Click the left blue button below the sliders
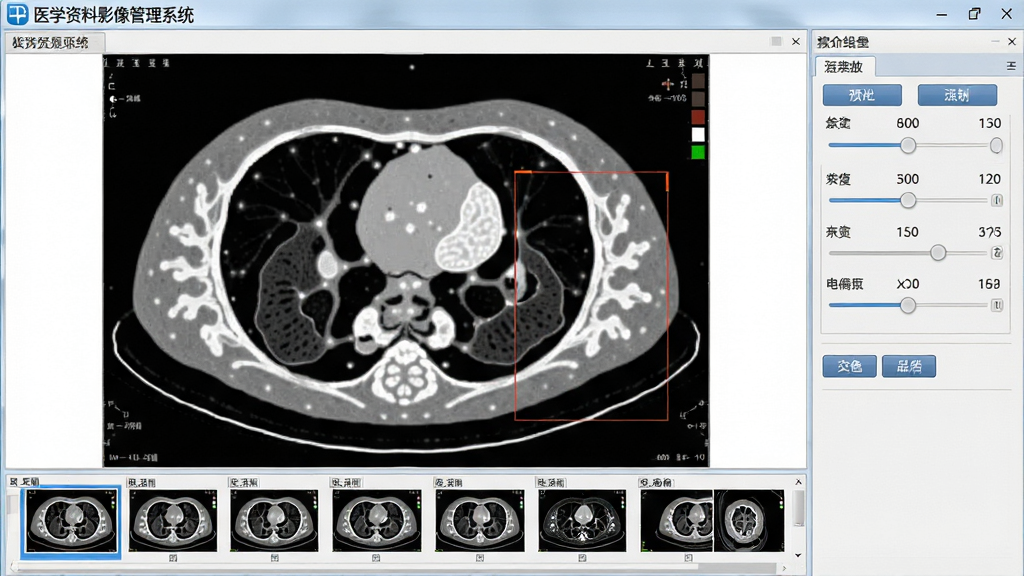The height and width of the screenshot is (576, 1024). (849, 366)
